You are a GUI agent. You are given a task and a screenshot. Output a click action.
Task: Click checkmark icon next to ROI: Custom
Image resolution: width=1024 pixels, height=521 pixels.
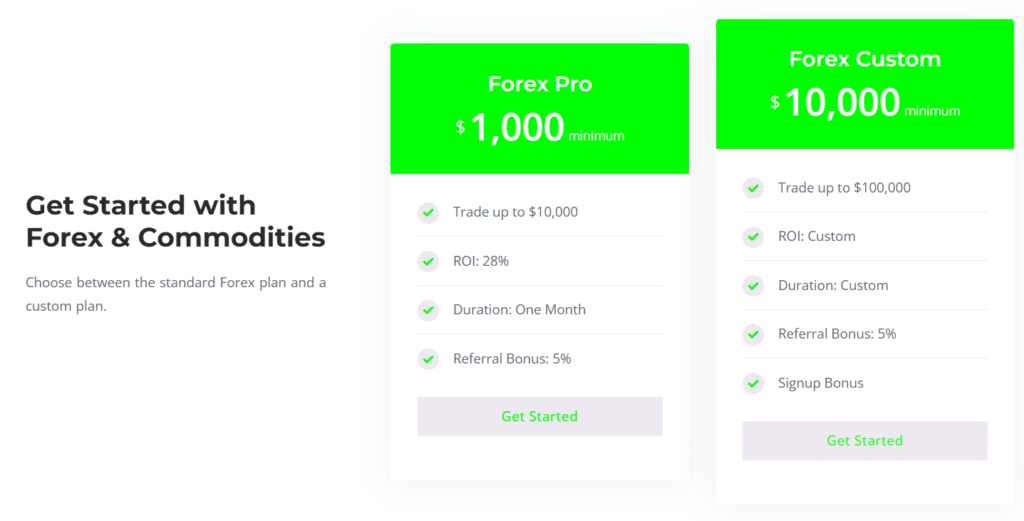[x=753, y=237]
